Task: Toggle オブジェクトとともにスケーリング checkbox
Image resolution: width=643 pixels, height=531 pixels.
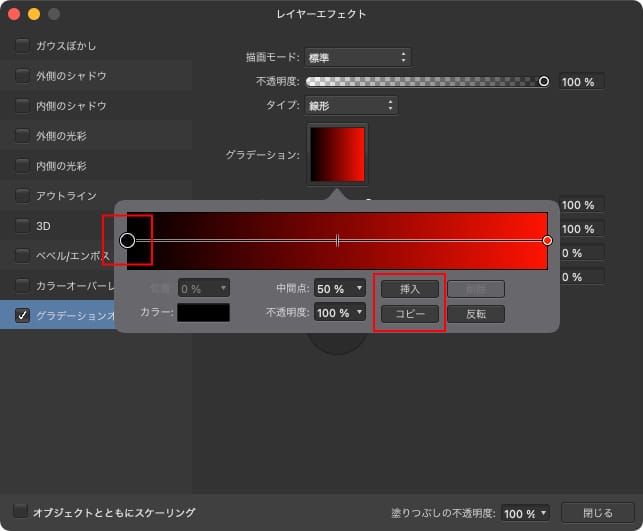Action: (x=21, y=512)
